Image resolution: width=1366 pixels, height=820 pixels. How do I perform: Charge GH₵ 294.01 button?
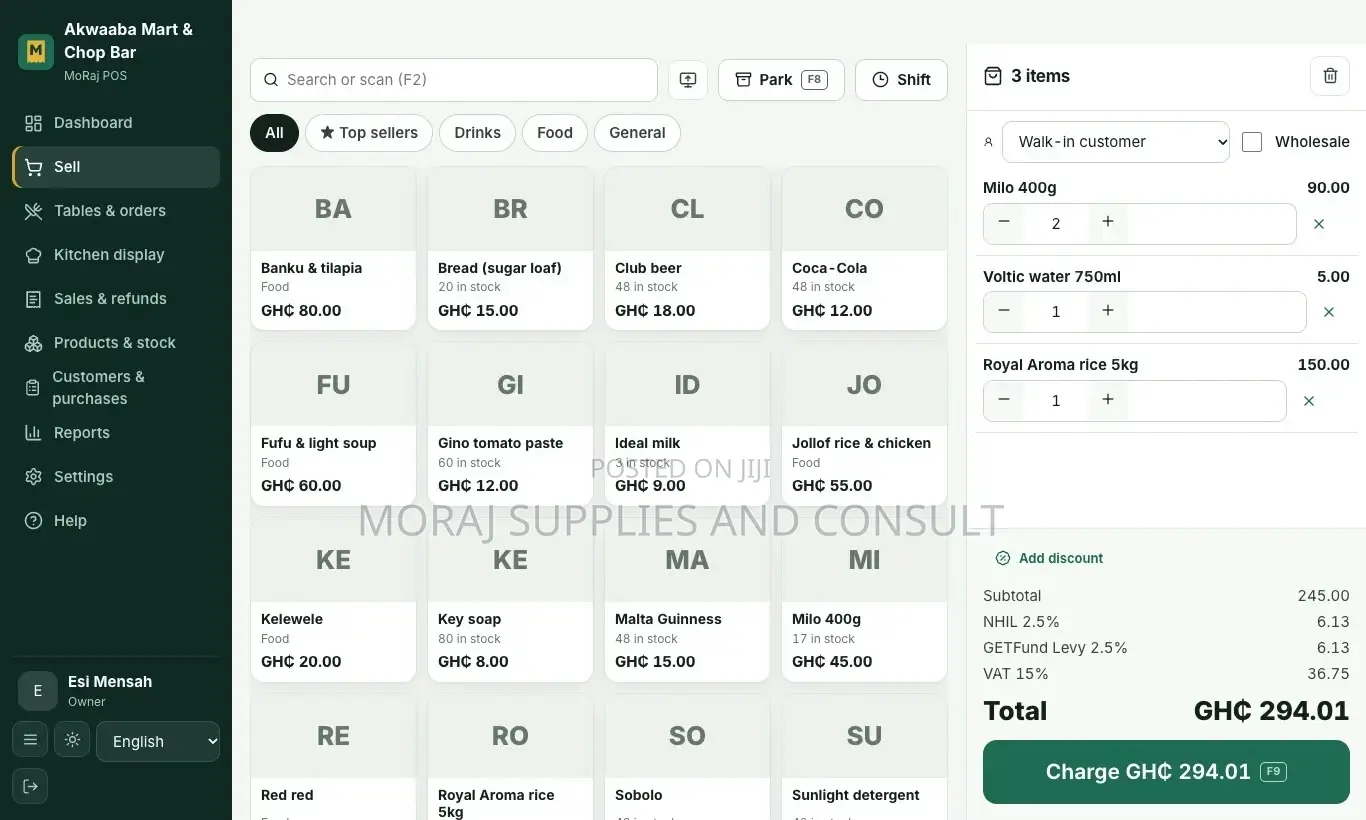pyautogui.click(x=1166, y=772)
